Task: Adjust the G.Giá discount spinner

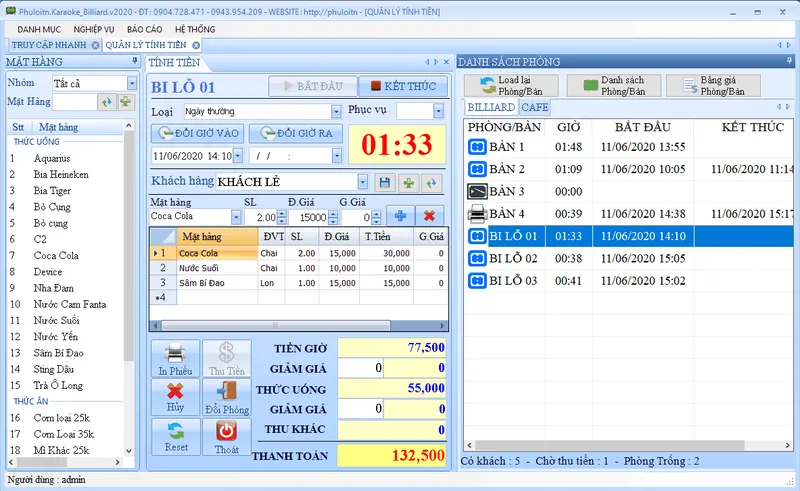Action: pyautogui.click(x=376, y=217)
